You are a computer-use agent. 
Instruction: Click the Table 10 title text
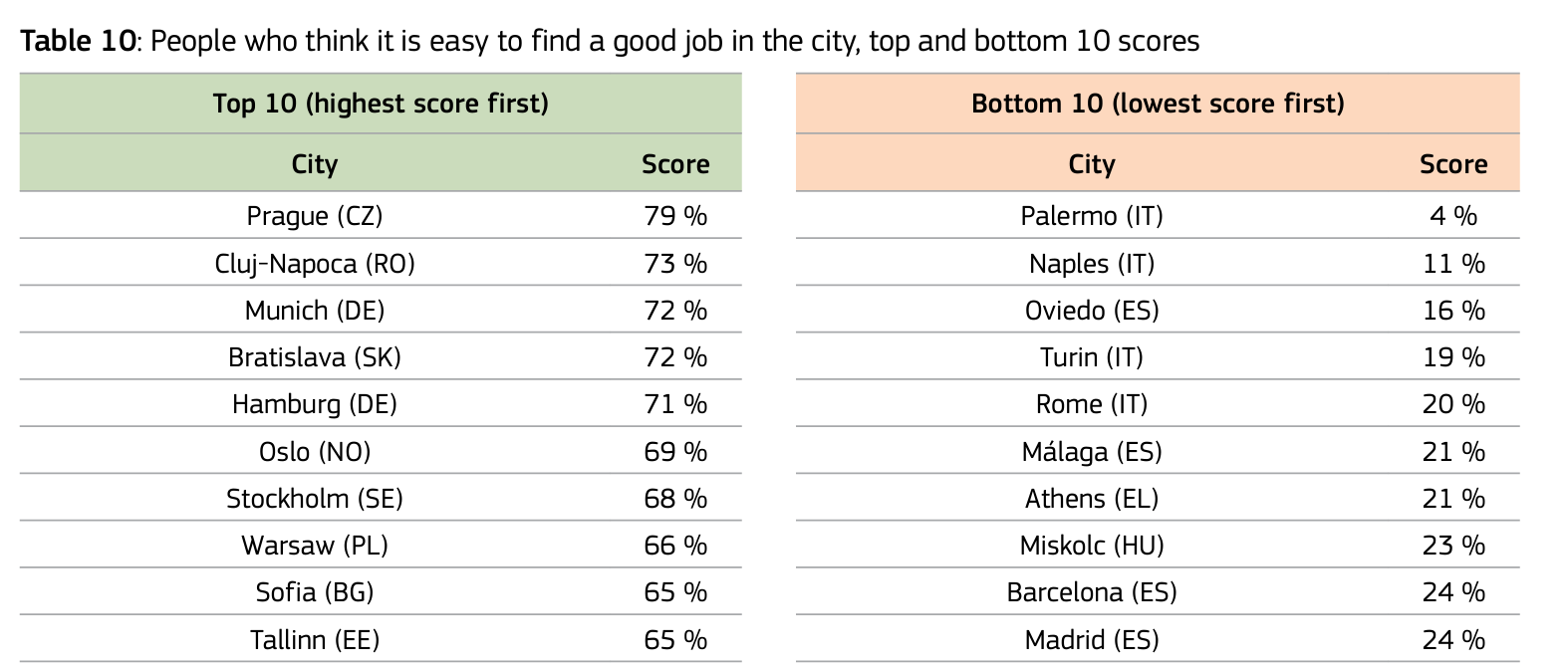coord(610,41)
